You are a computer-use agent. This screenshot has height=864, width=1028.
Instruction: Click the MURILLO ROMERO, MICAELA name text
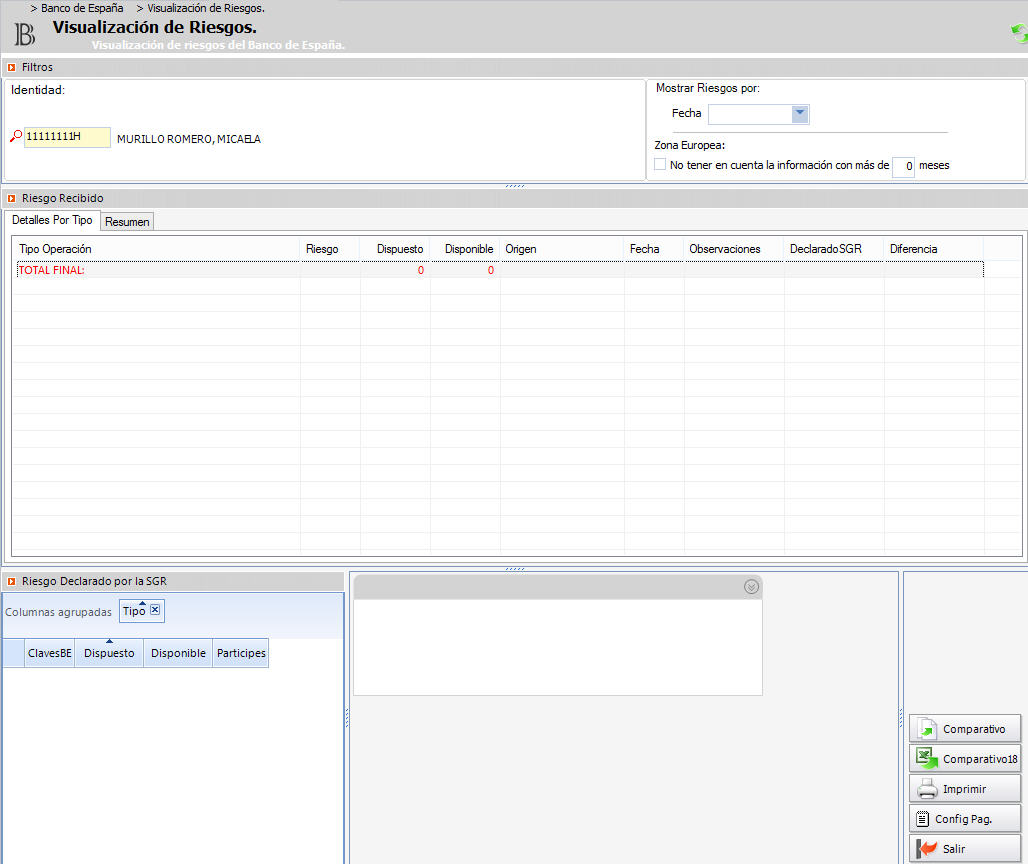[x=189, y=139]
